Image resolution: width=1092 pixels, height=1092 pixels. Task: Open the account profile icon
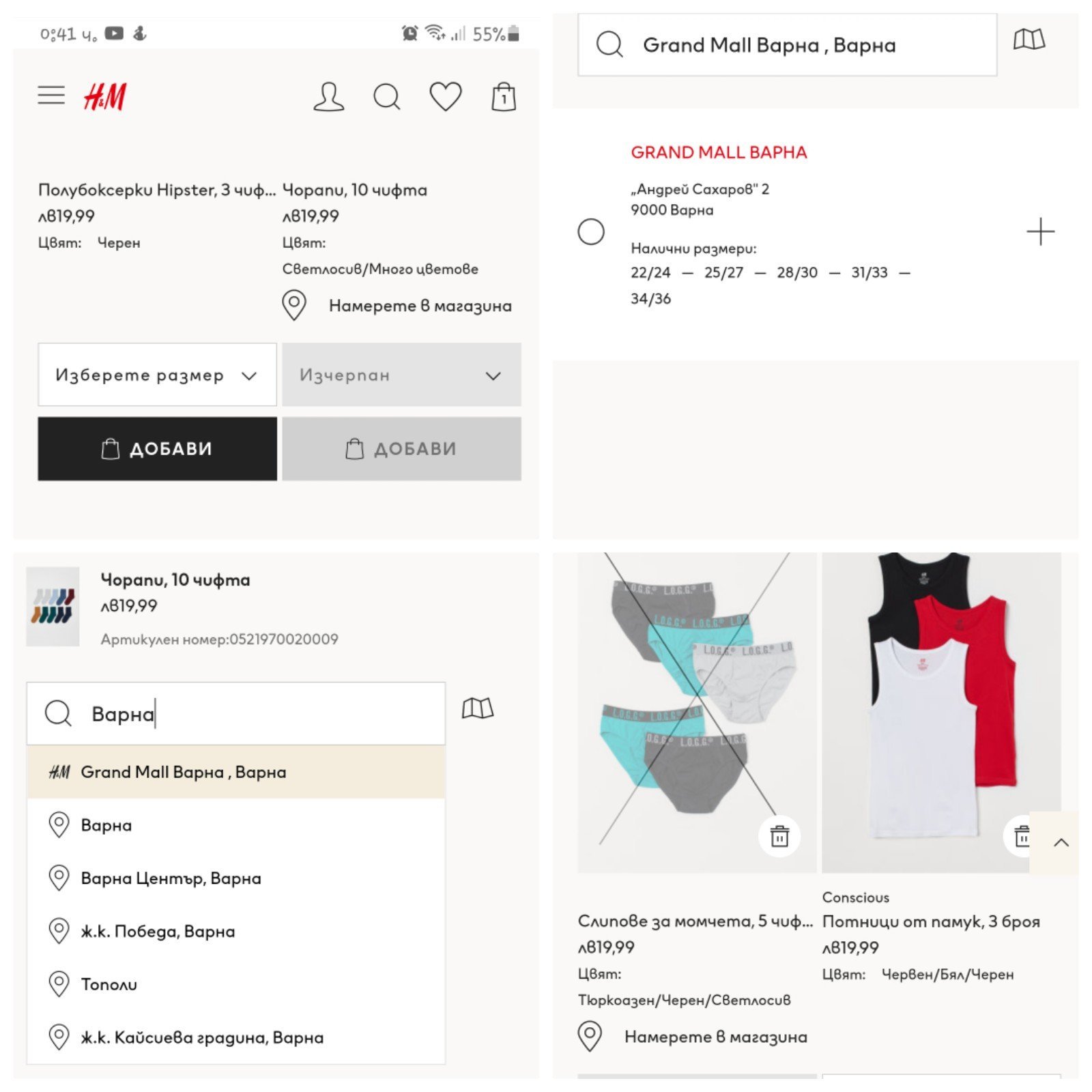(x=328, y=96)
